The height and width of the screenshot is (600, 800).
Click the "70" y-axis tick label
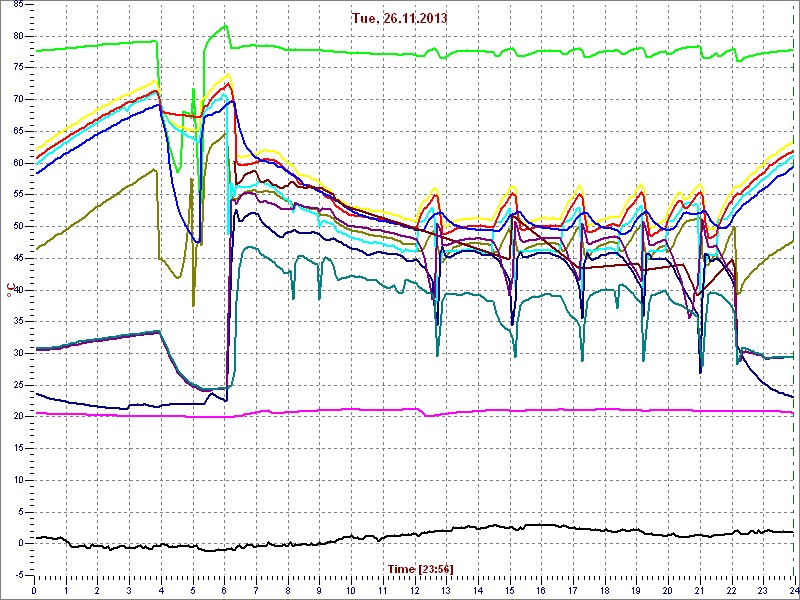click(x=18, y=99)
